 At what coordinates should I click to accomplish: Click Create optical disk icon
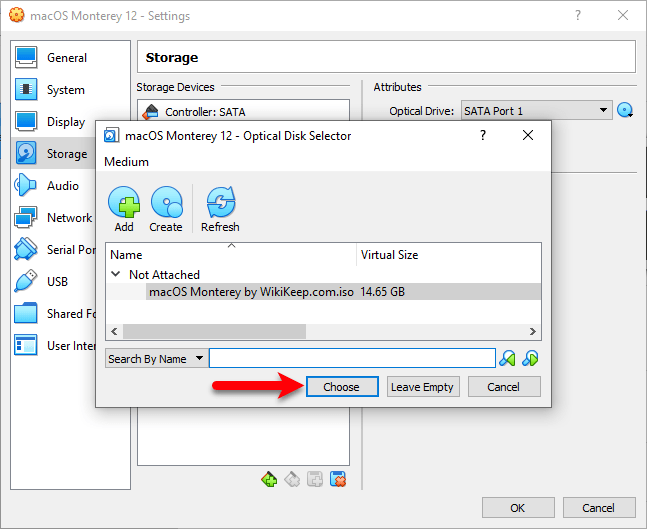tap(167, 202)
